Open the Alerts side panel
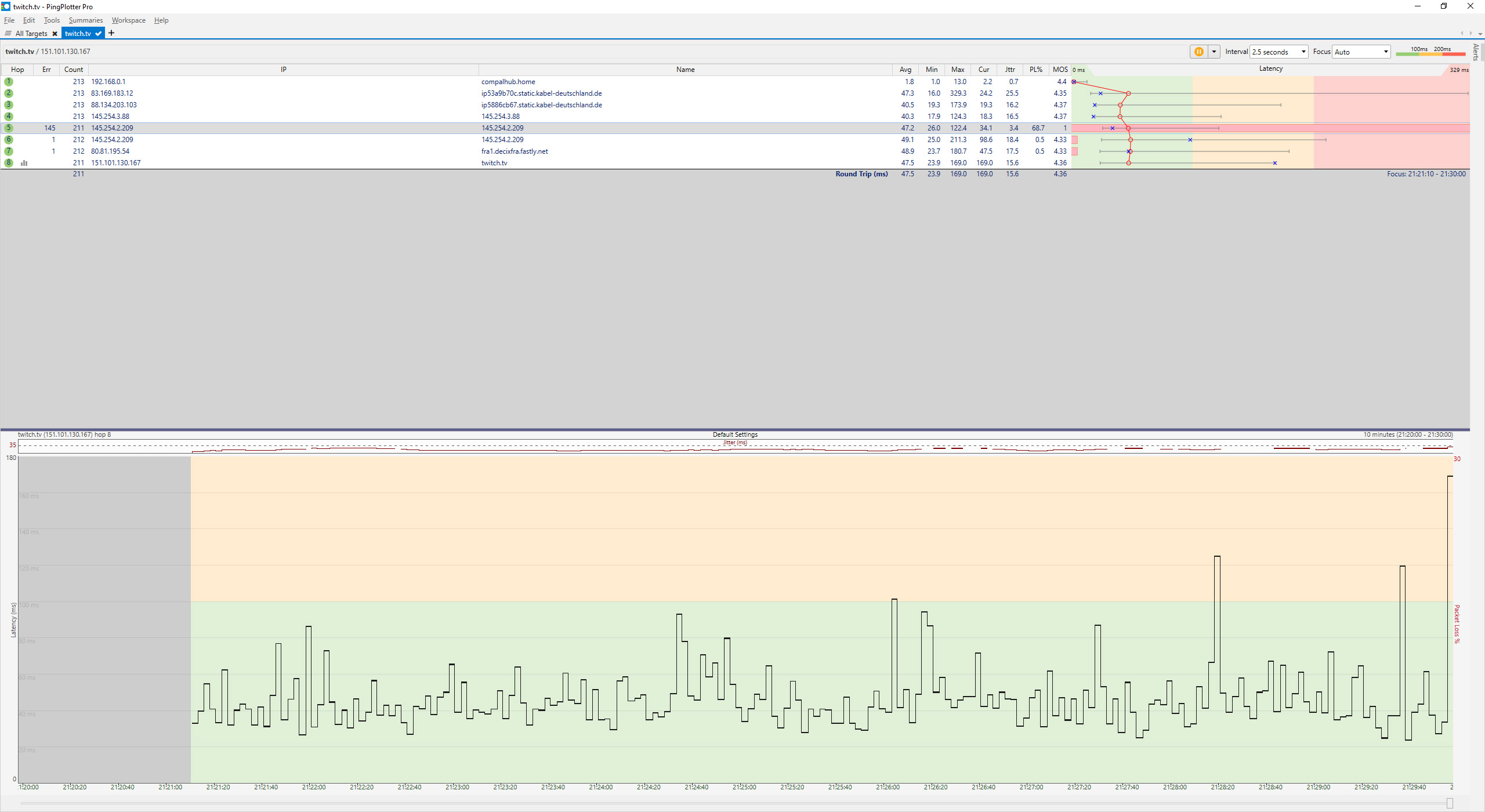 pyautogui.click(x=1476, y=52)
